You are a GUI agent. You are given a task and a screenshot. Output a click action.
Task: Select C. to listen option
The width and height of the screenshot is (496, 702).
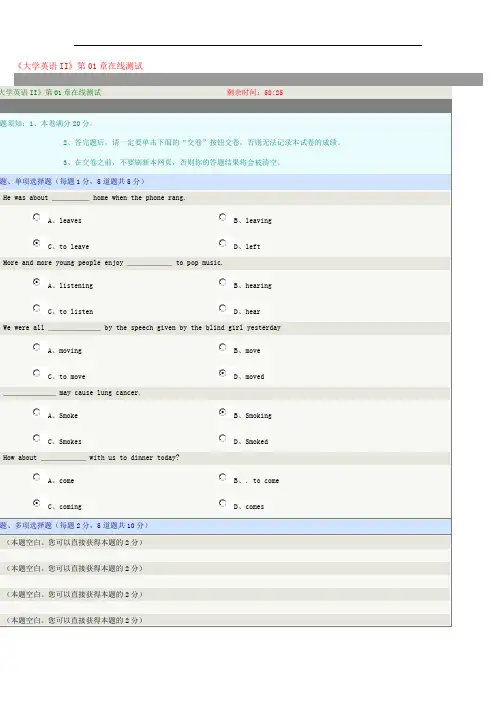click(37, 308)
